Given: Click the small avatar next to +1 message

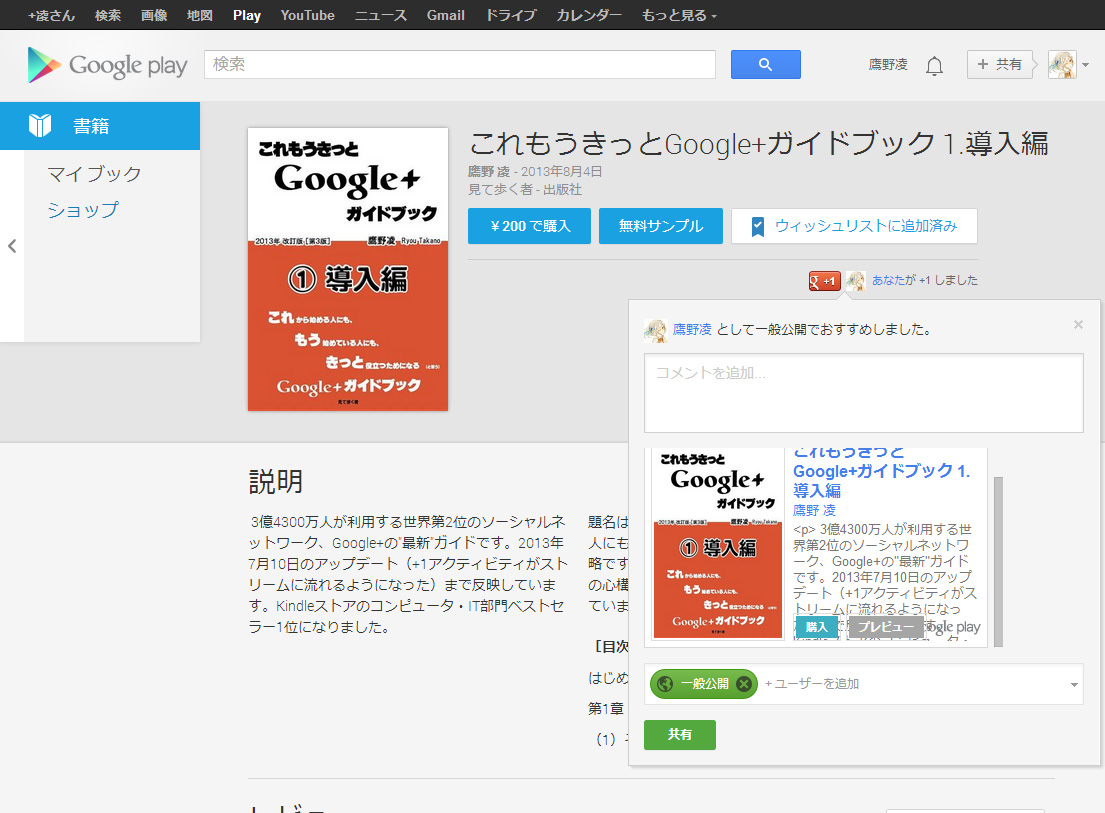Looking at the screenshot, I should point(856,280).
